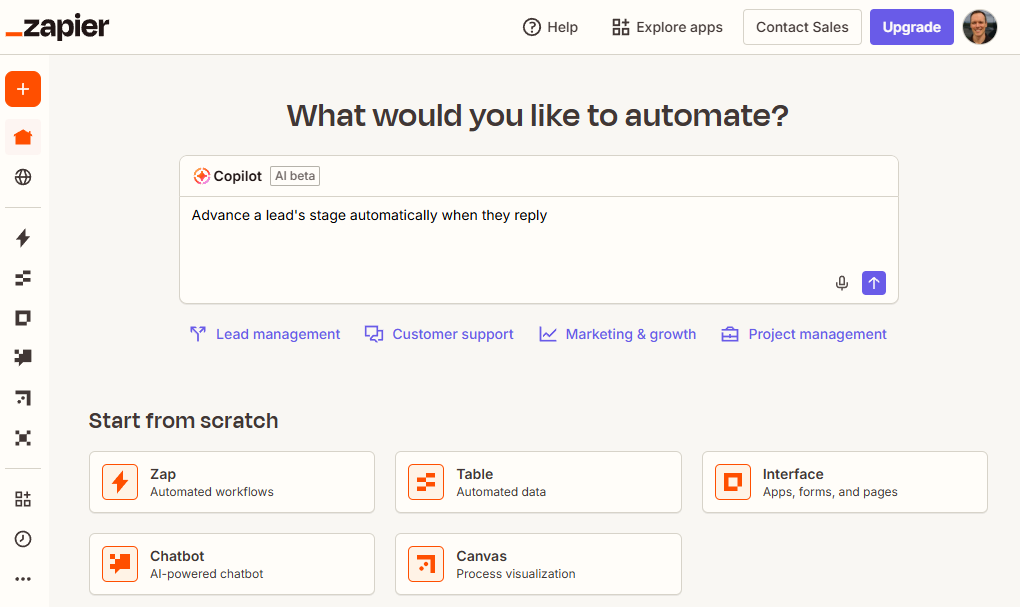Viewport: 1020px width, 607px height.
Task: Click the Zapier logo
Action: [x=57, y=27]
